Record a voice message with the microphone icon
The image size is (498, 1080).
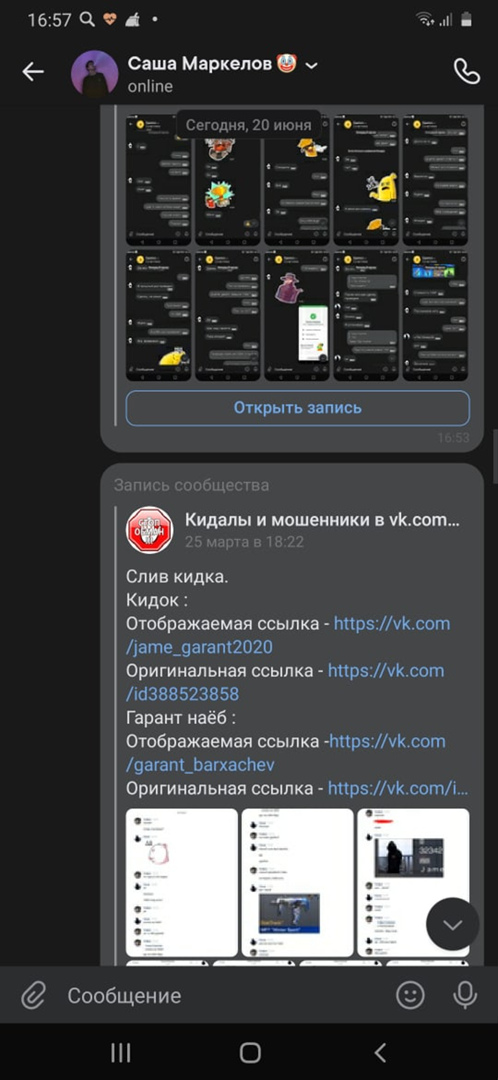(465, 995)
